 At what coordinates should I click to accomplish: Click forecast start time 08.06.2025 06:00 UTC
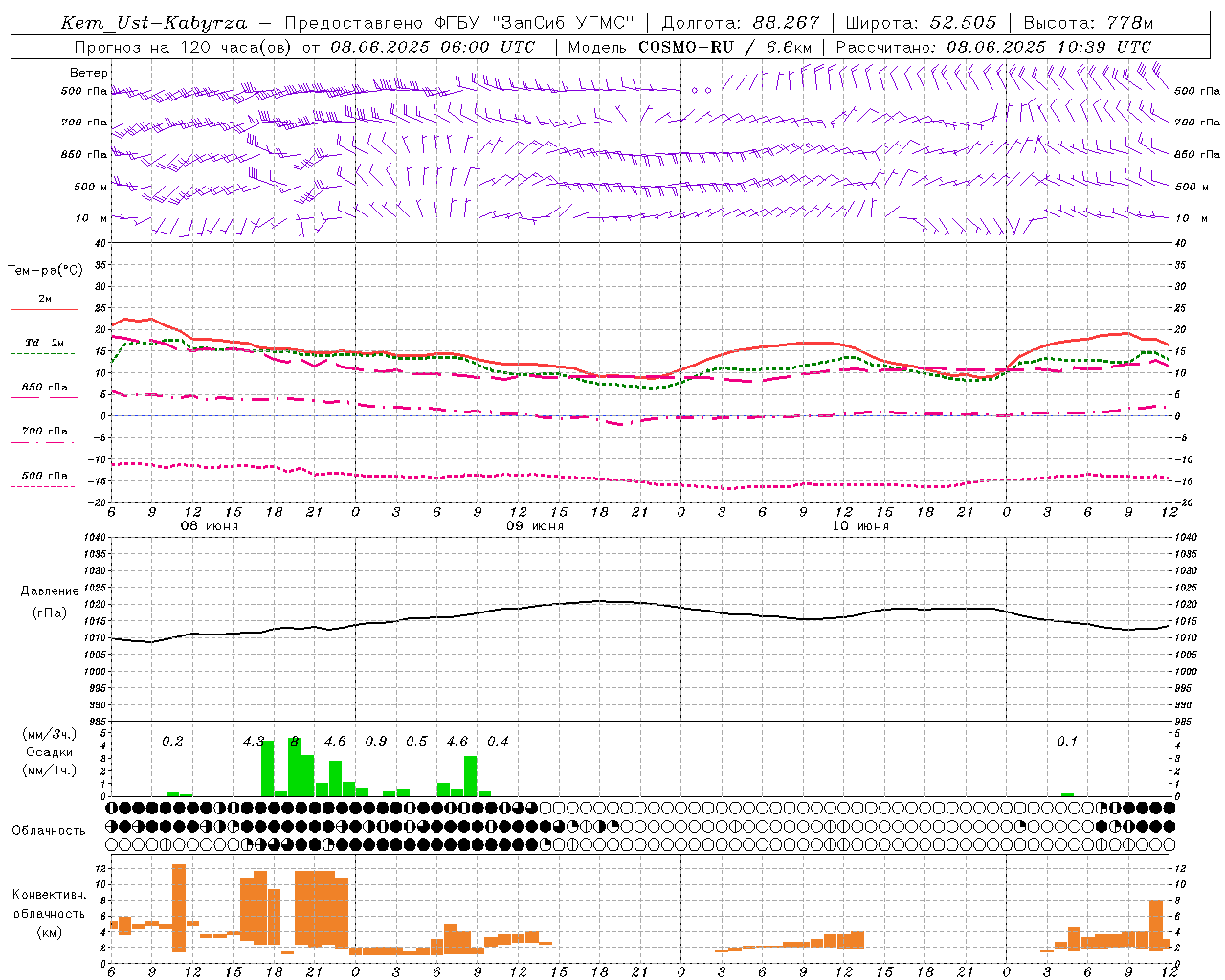pyautogui.click(x=433, y=47)
